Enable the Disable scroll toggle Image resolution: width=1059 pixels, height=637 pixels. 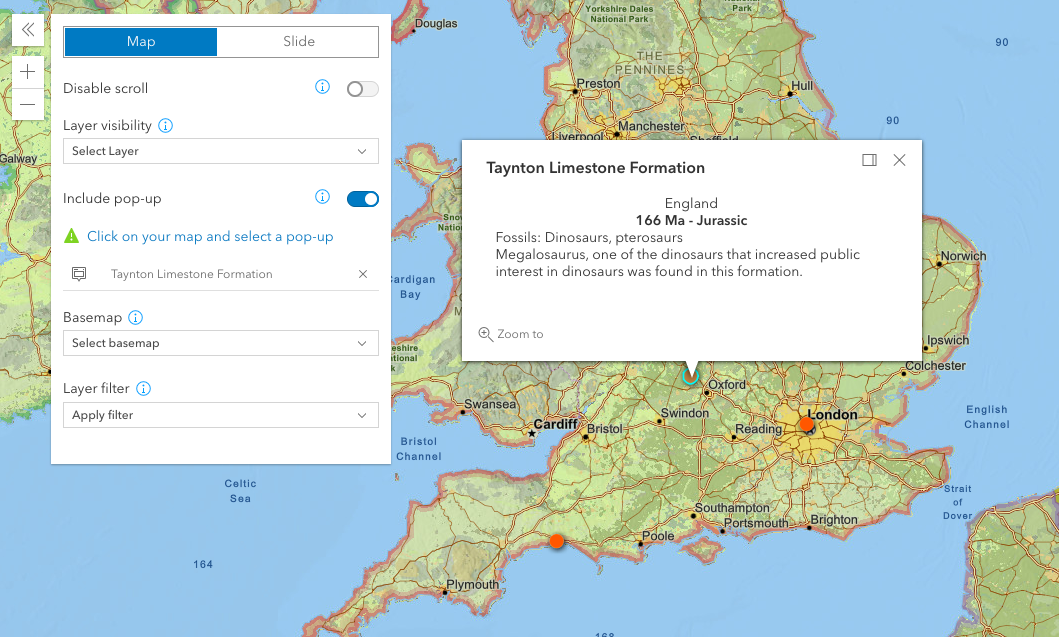point(362,89)
